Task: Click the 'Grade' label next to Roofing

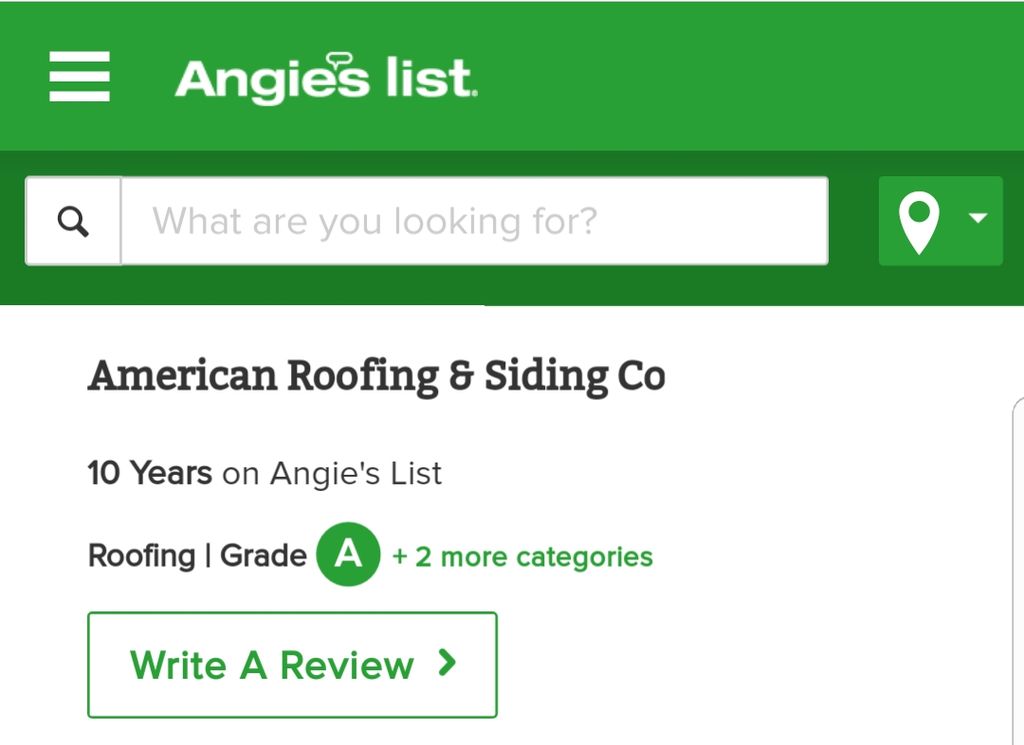Action: pos(263,556)
